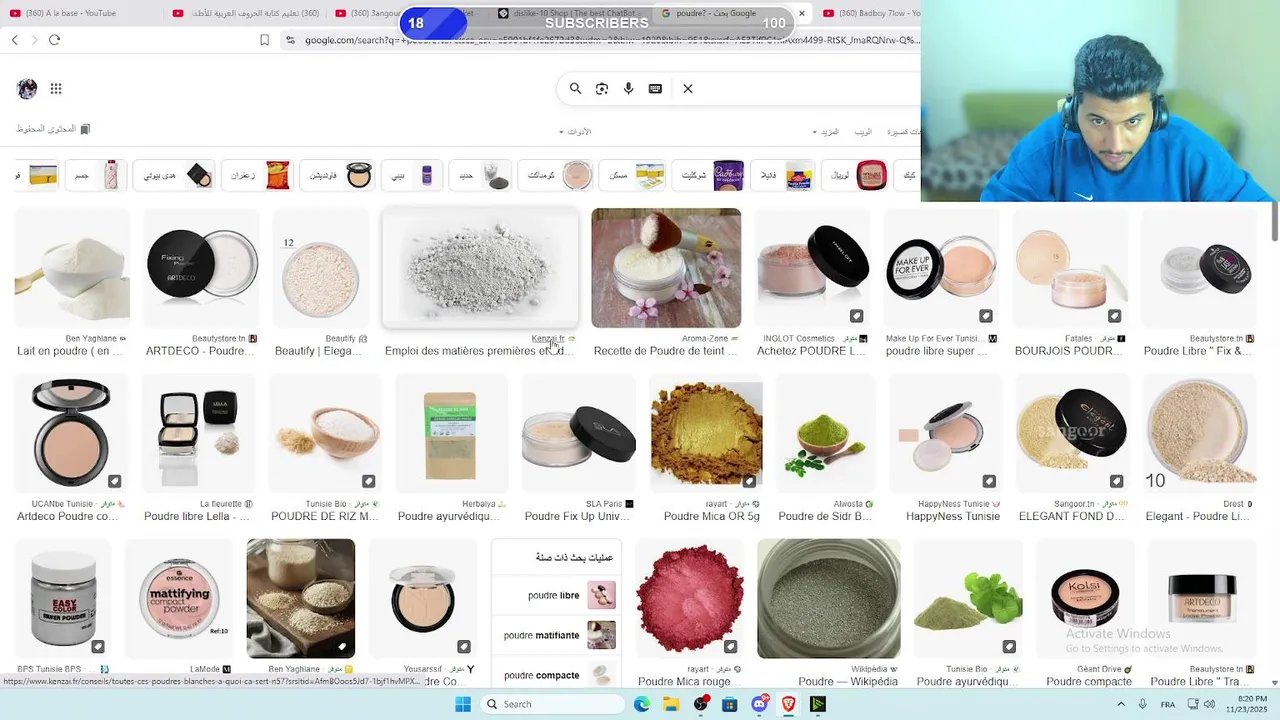This screenshot has height=720, width=1280.
Task: Open the Google account avatar
Action: pos(27,89)
